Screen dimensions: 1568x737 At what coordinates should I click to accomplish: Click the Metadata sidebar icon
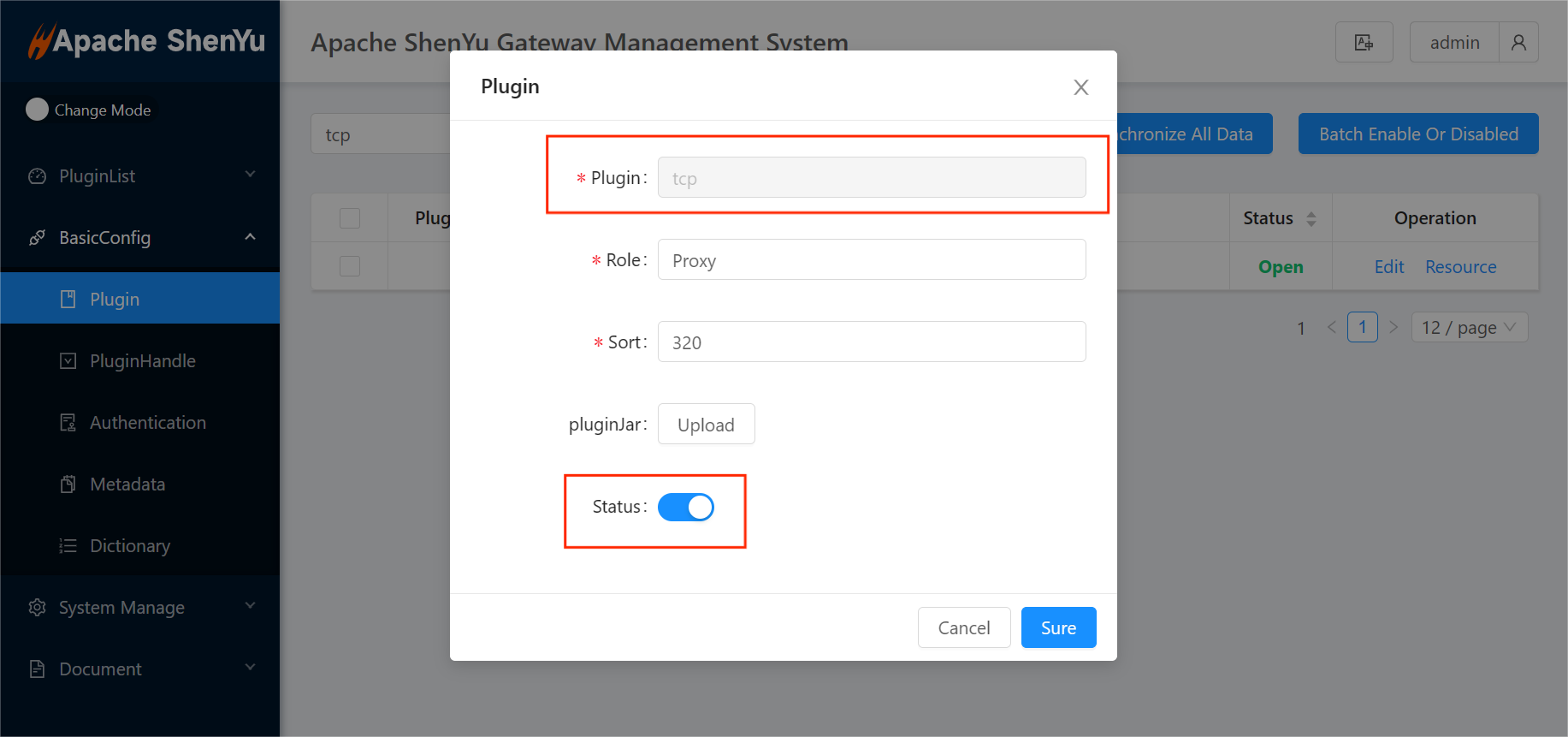coord(68,484)
